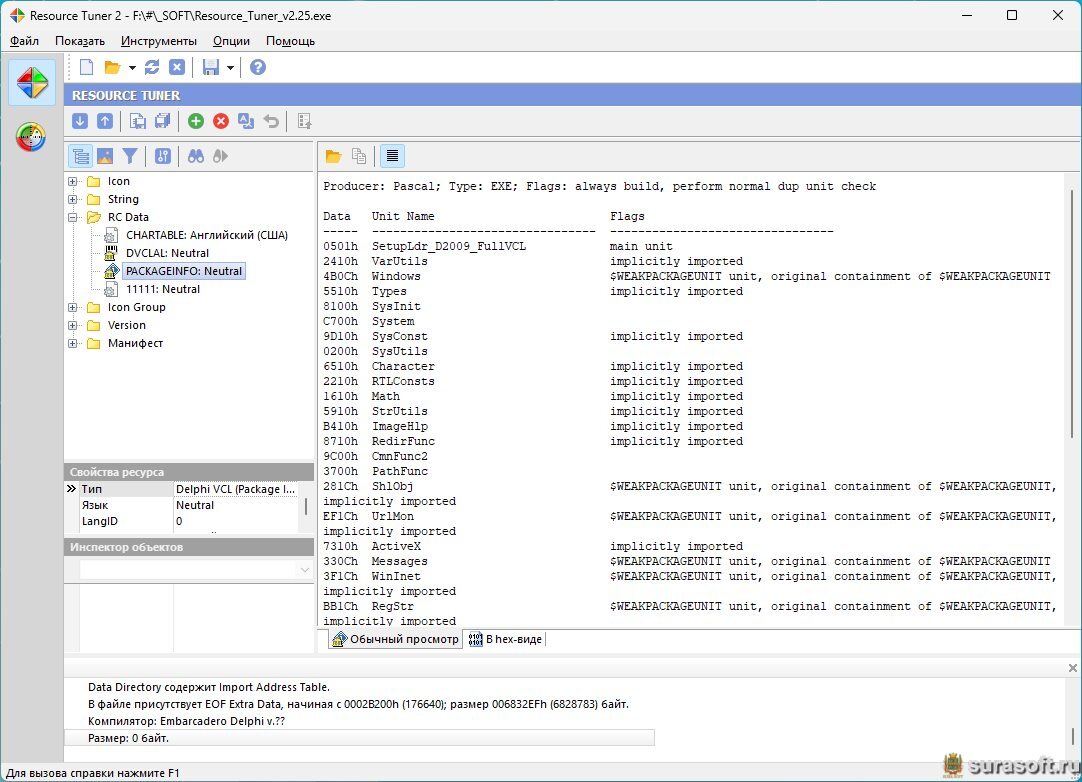This screenshot has height=782, width=1082.
Task: Open the Помощь menu
Action: (291, 41)
